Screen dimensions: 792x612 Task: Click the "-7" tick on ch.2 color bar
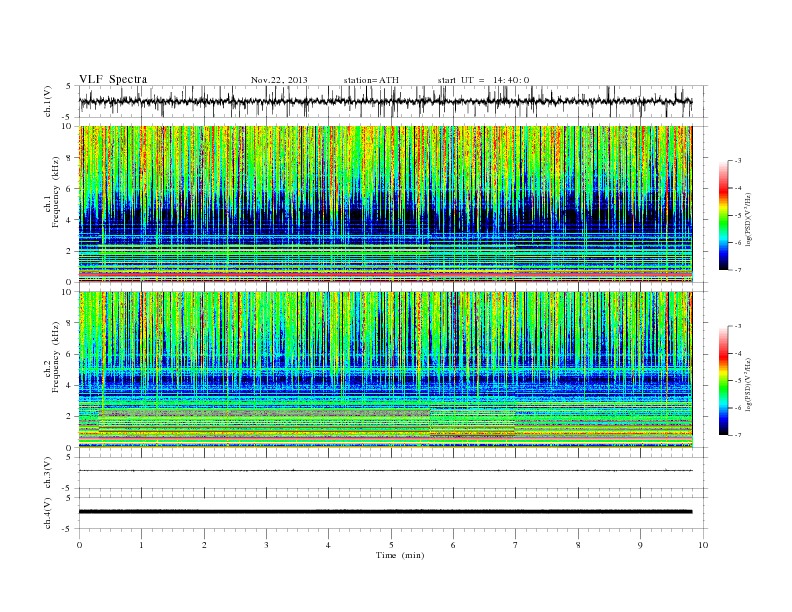(x=737, y=435)
